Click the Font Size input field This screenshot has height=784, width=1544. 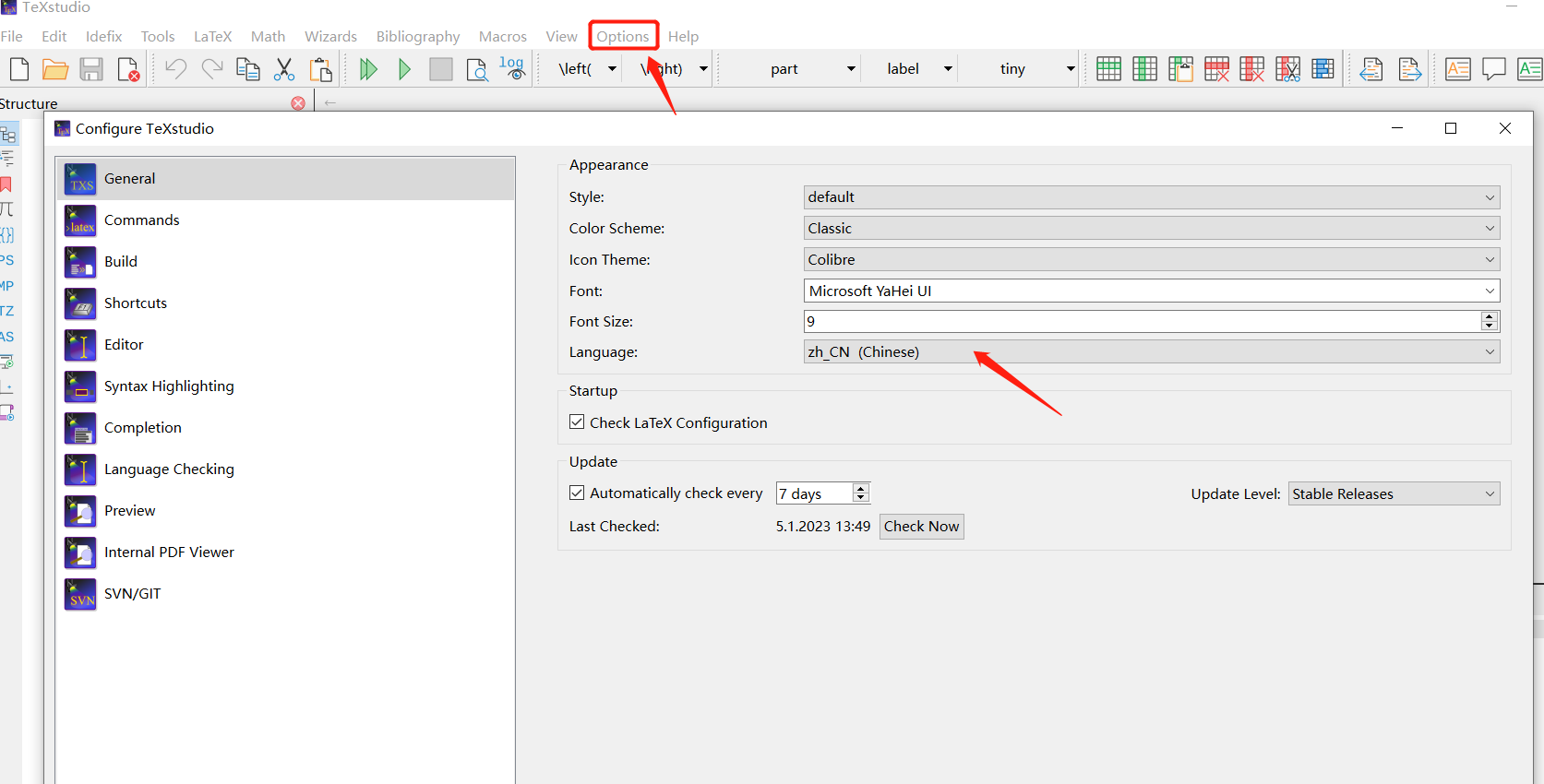1143,322
